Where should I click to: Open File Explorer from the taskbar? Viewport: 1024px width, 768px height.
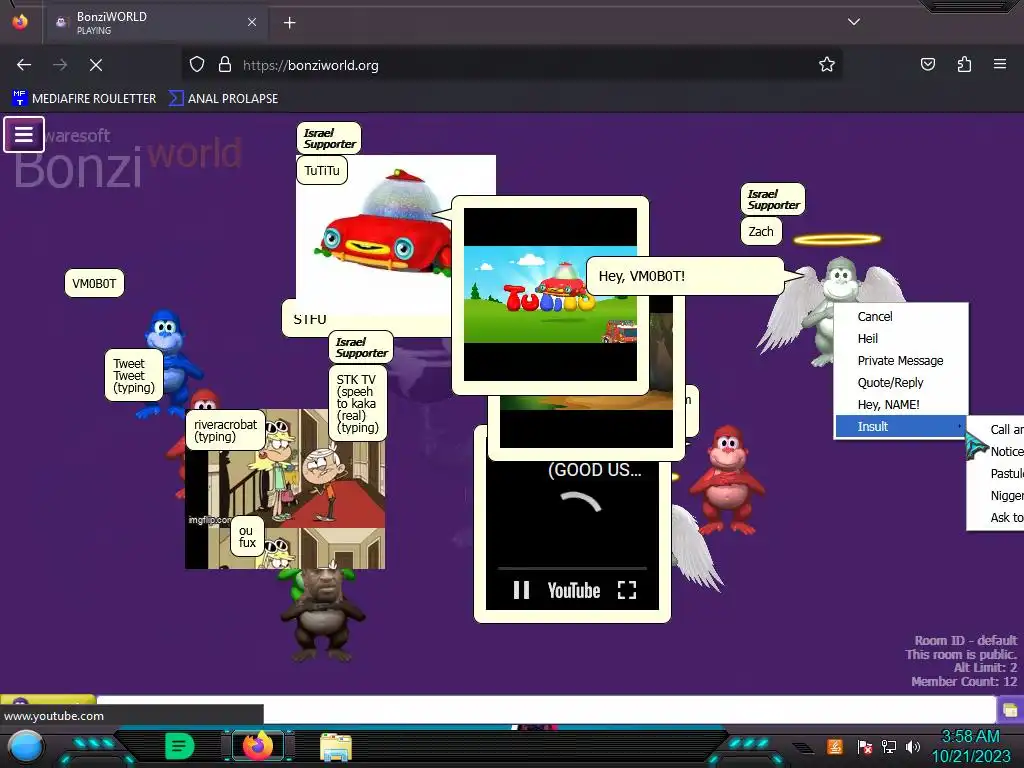(x=336, y=747)
